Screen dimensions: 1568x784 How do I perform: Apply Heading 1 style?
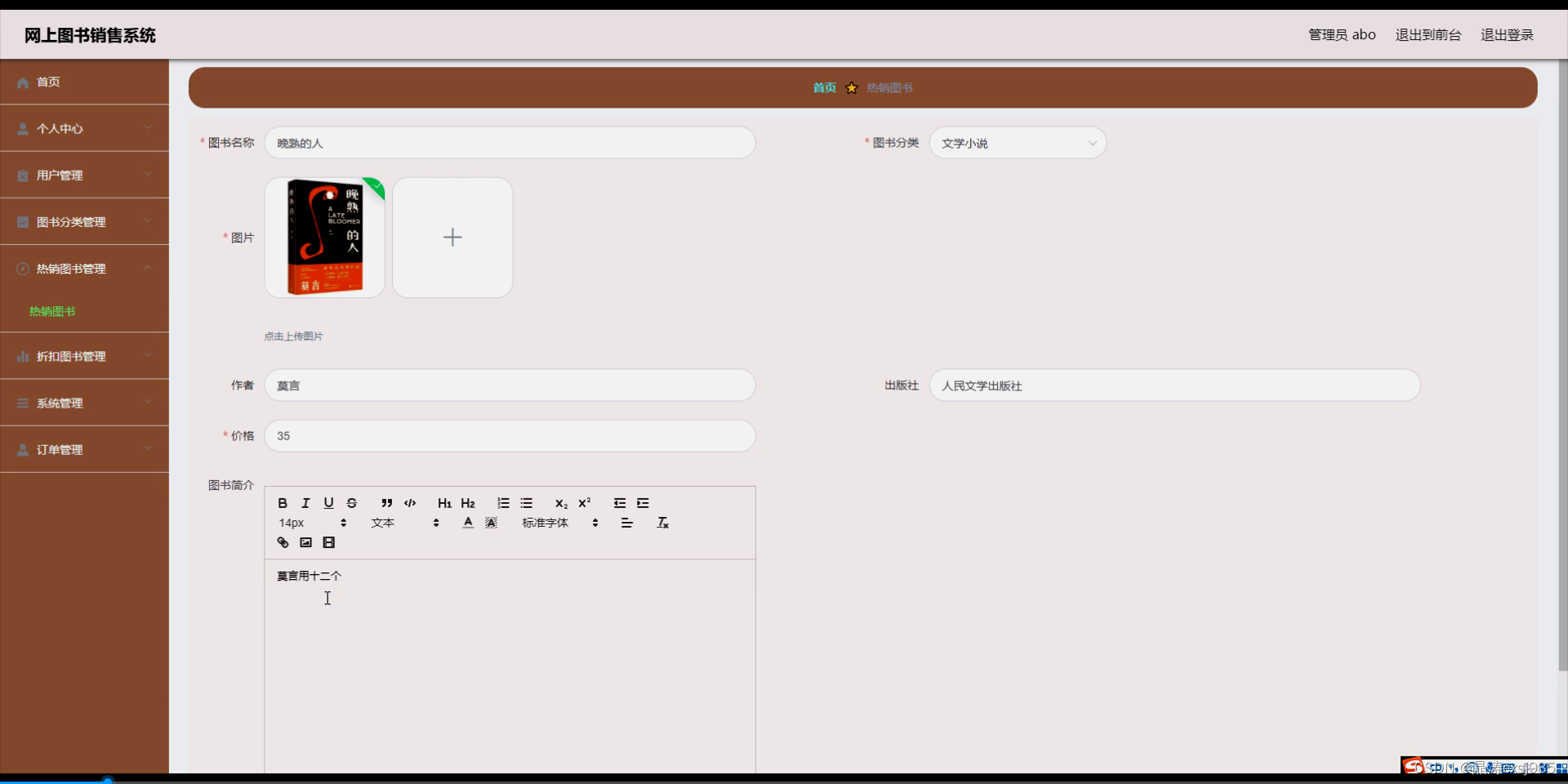pyautogui.click(x=444, y=503)
